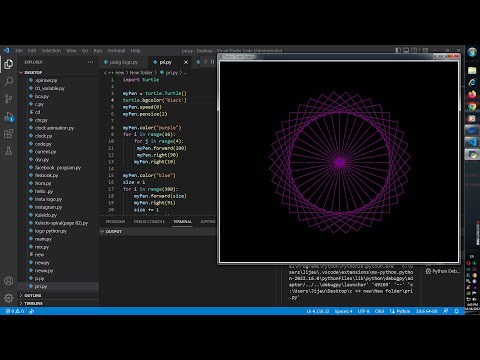This screenshot has height=360, width=480.
Task: Toggle panel layout icon in title bar
Action: 406,50
